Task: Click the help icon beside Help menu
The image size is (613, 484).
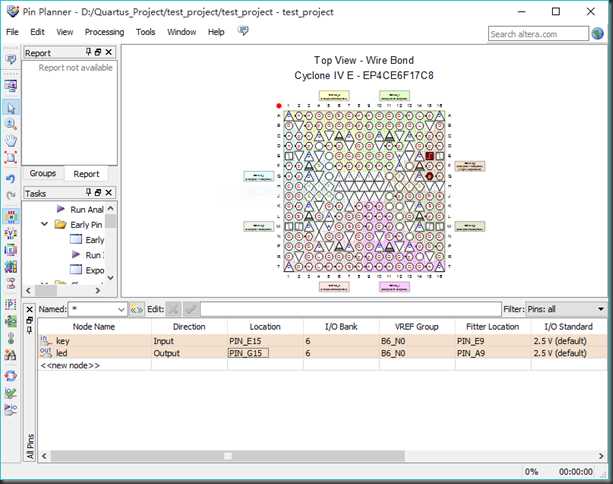Action: coord(243,30)
